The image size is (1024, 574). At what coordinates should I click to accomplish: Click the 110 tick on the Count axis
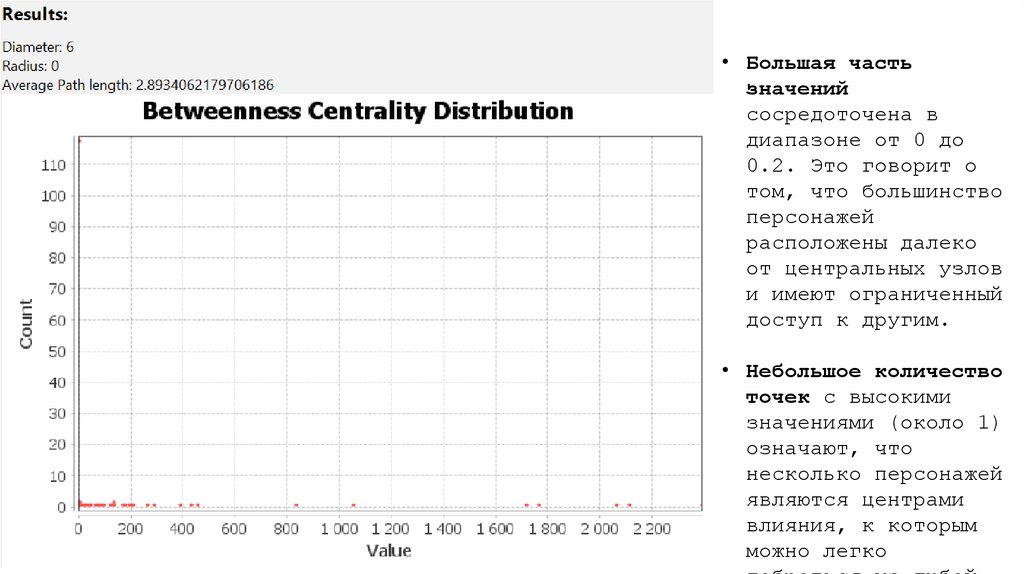[x=54, y=165]
